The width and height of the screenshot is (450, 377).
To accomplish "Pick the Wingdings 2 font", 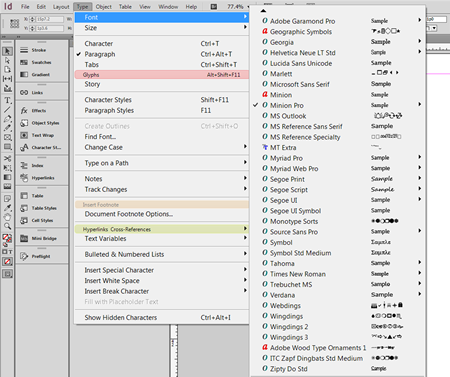I will (x=337, y=327).
